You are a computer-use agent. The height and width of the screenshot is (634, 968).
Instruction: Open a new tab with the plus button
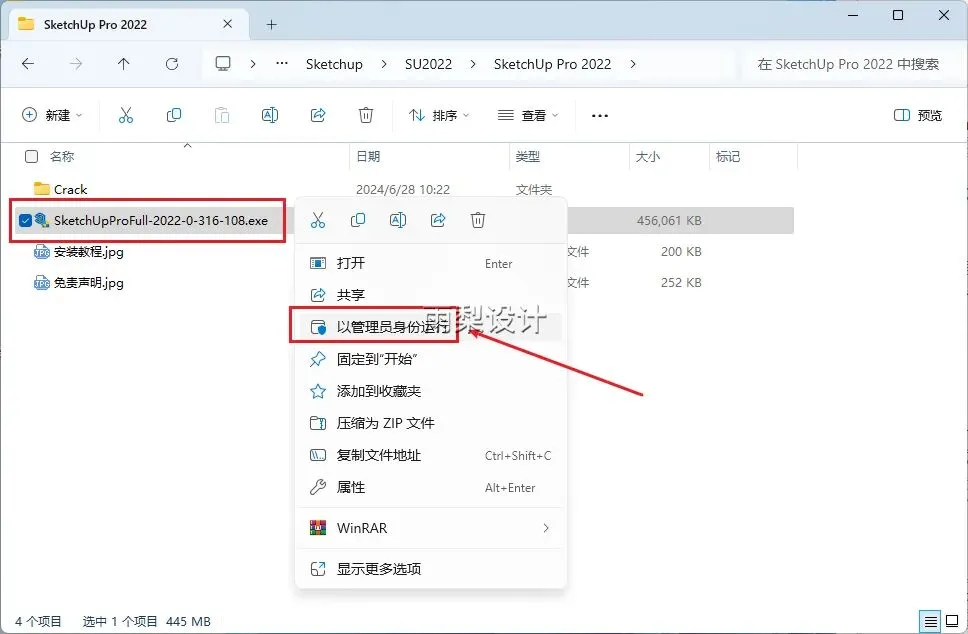272,25
